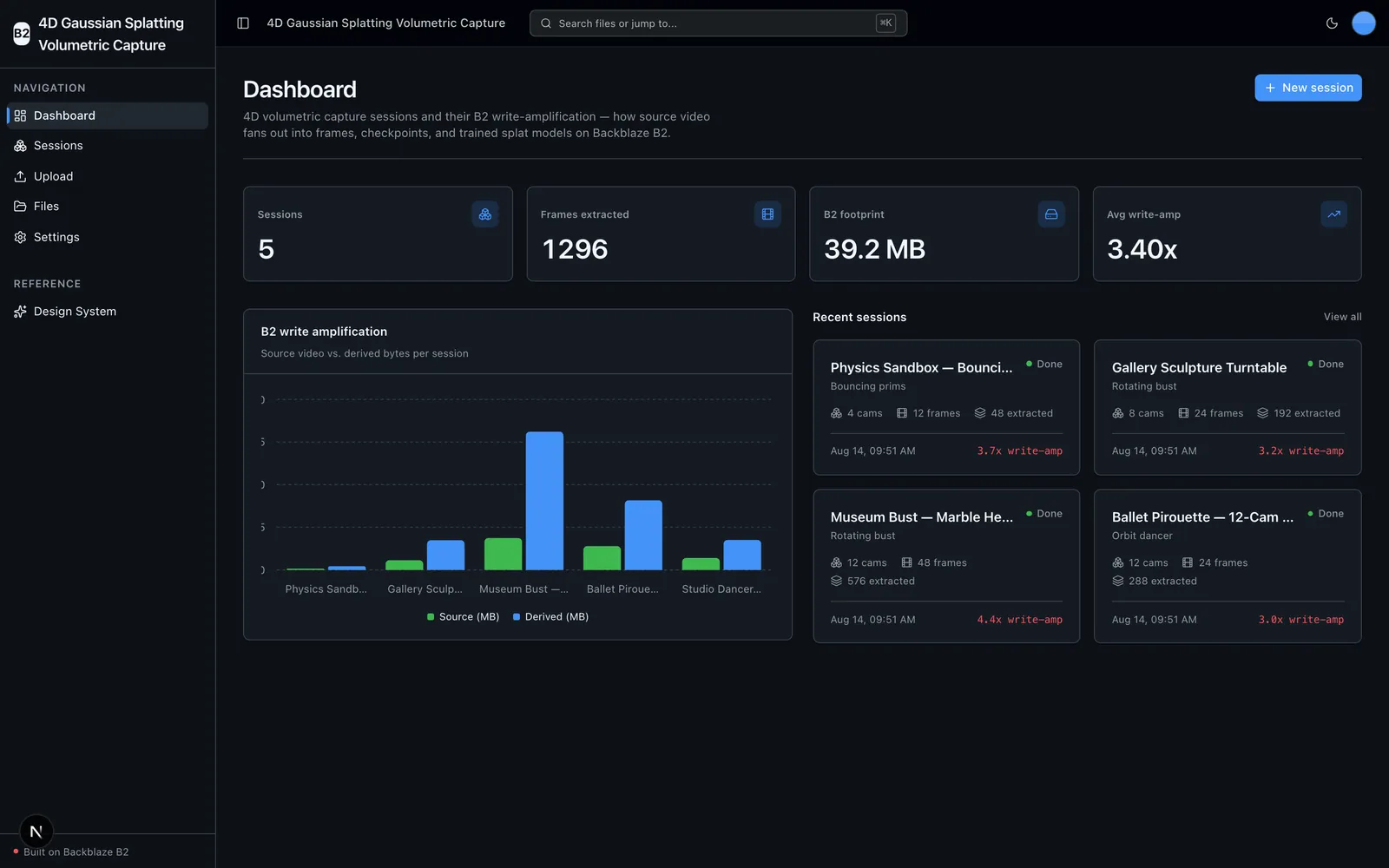This screenshot has height=868, width=1389.
Task: Open the user avatar menu
Action: click(1364, 23)
